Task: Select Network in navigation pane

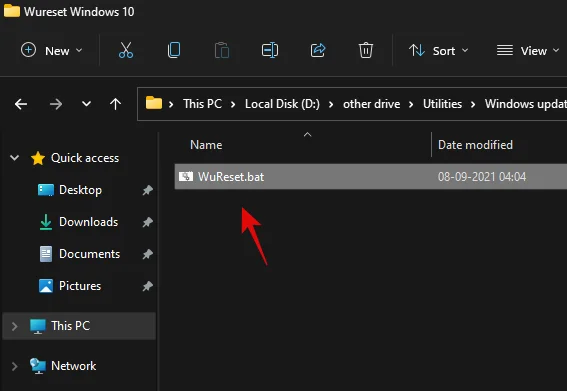Action: click(74, 366)
